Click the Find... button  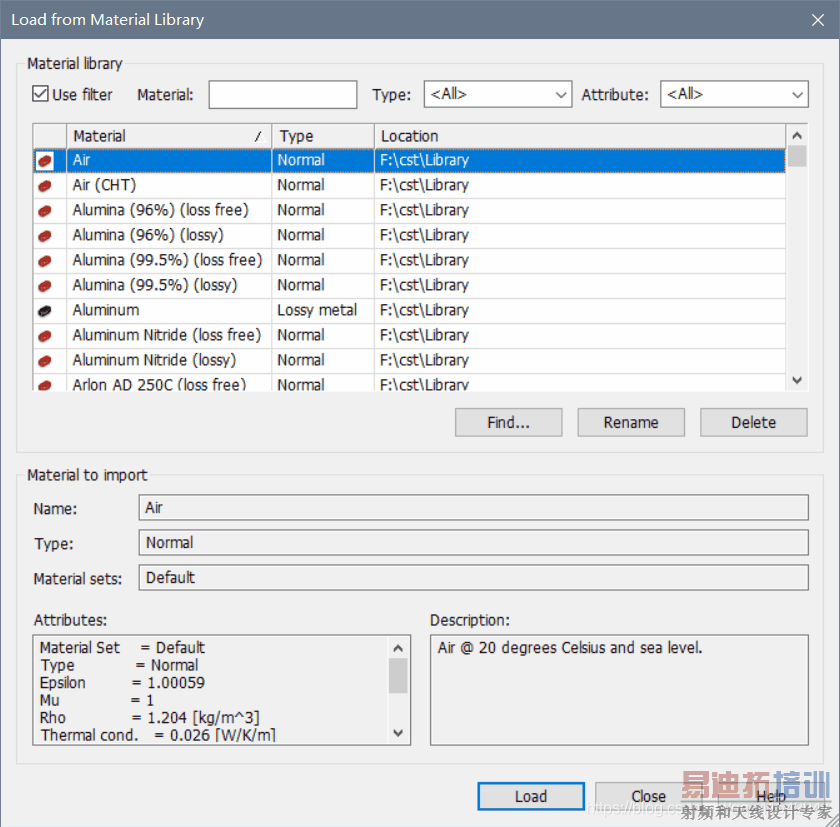coord(508,423)
